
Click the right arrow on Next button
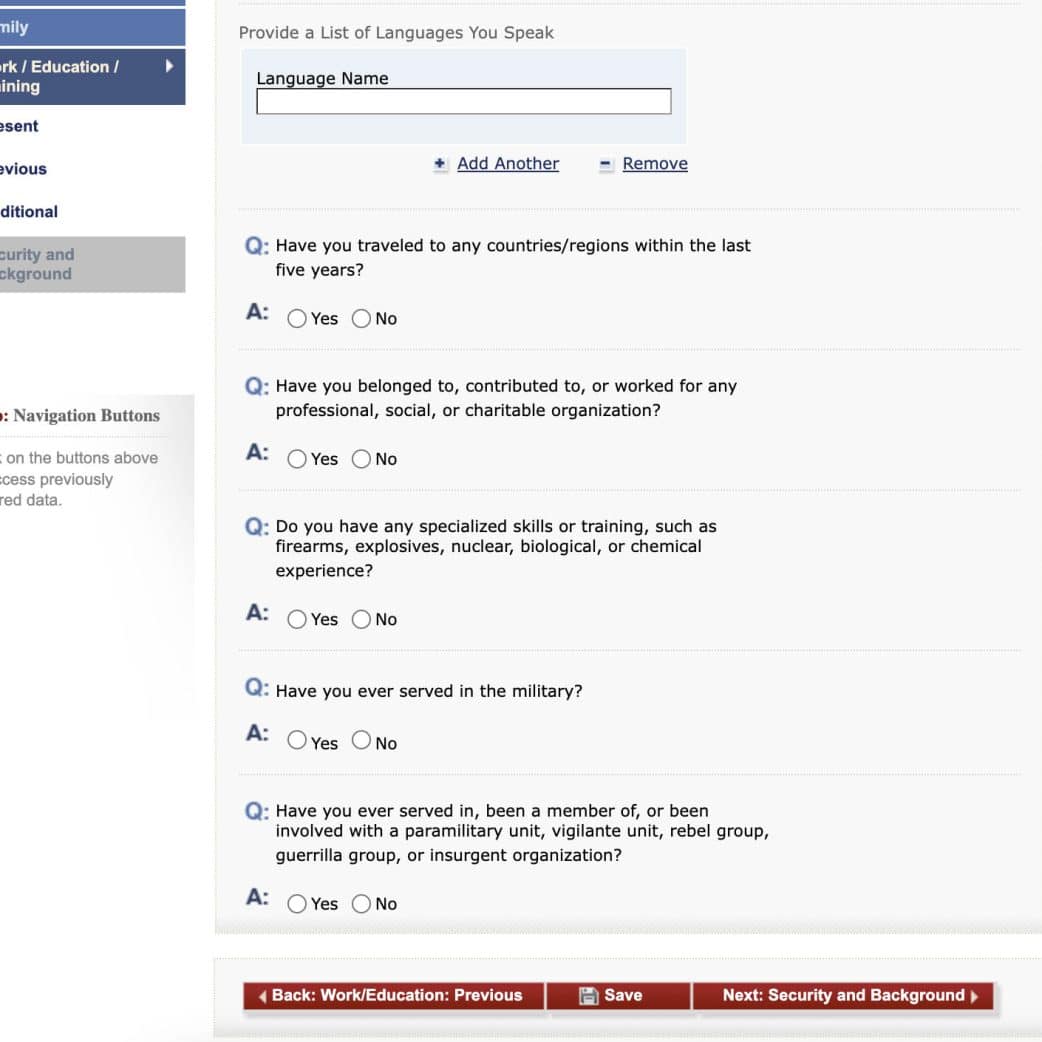point(974,996)
